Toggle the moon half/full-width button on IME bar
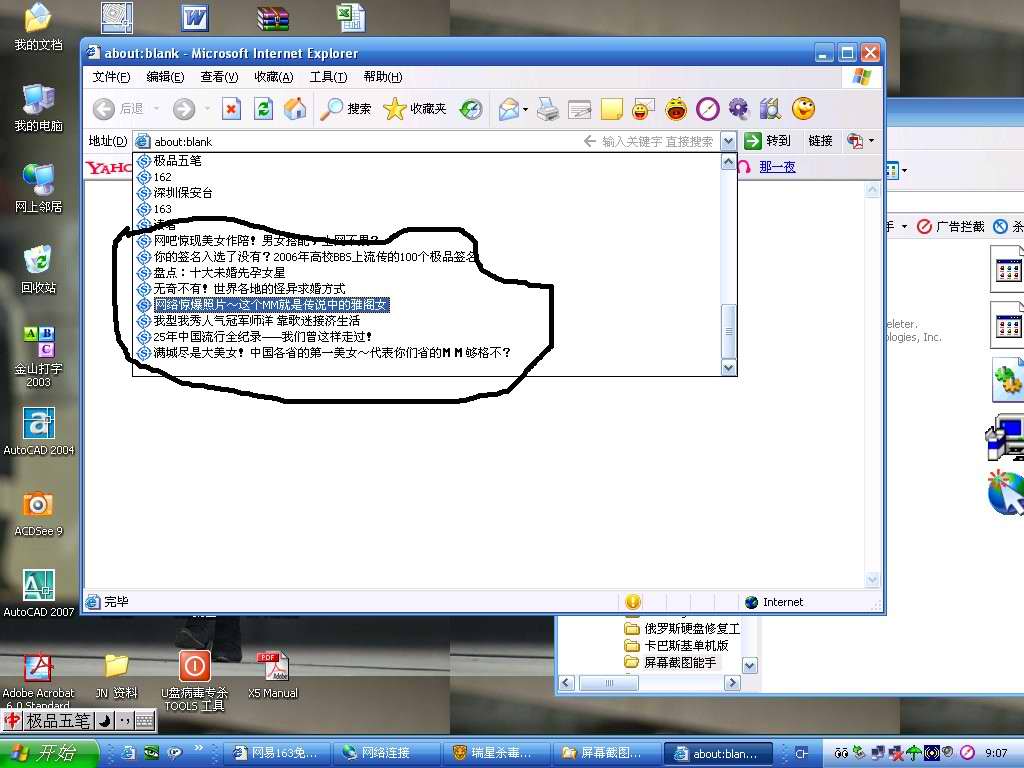Viewport: 1024px width, 768px height. click(104, 721)
